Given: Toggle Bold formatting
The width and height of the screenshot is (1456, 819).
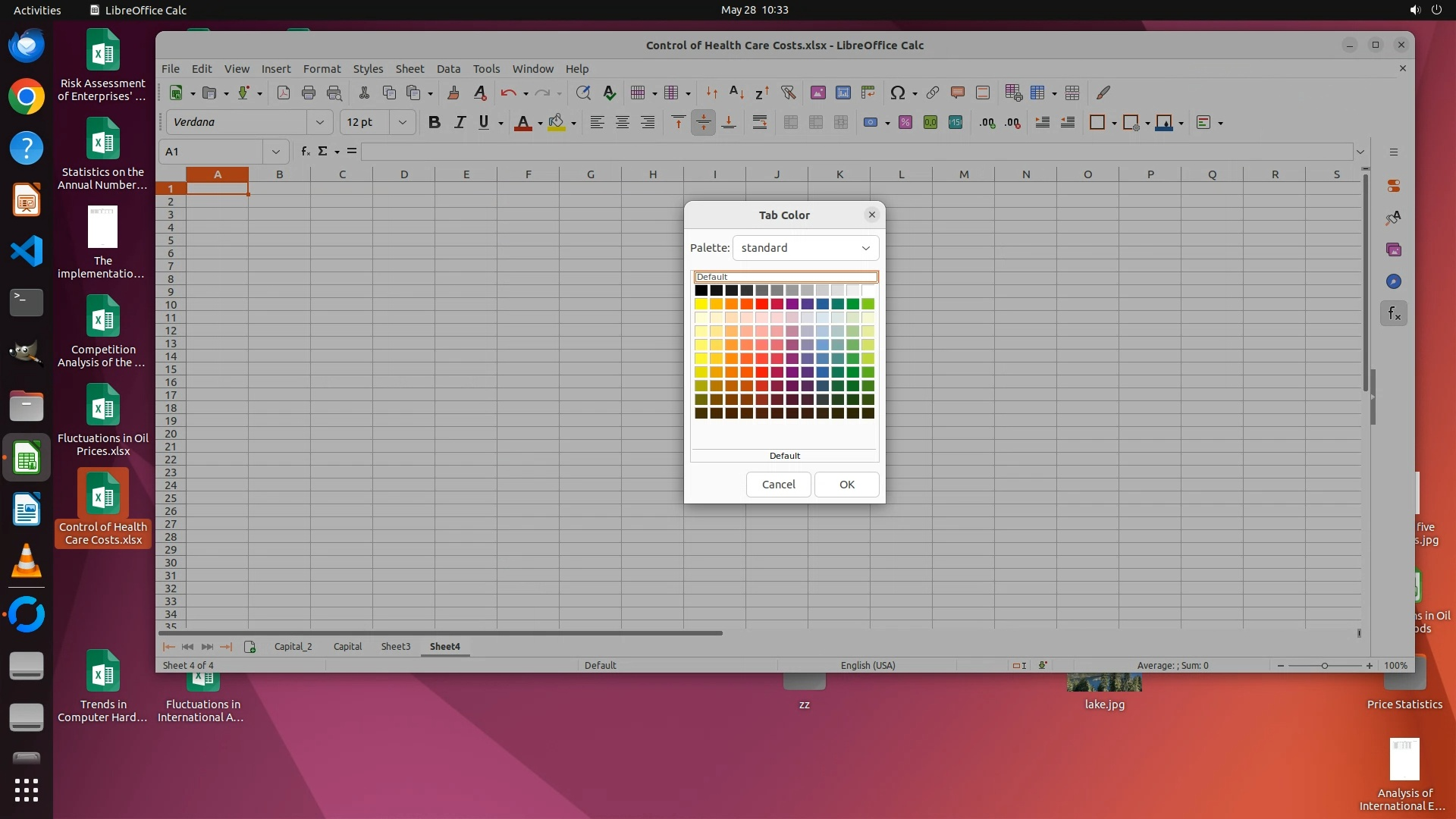Looking at the screenshot, I should coord(434,123).
